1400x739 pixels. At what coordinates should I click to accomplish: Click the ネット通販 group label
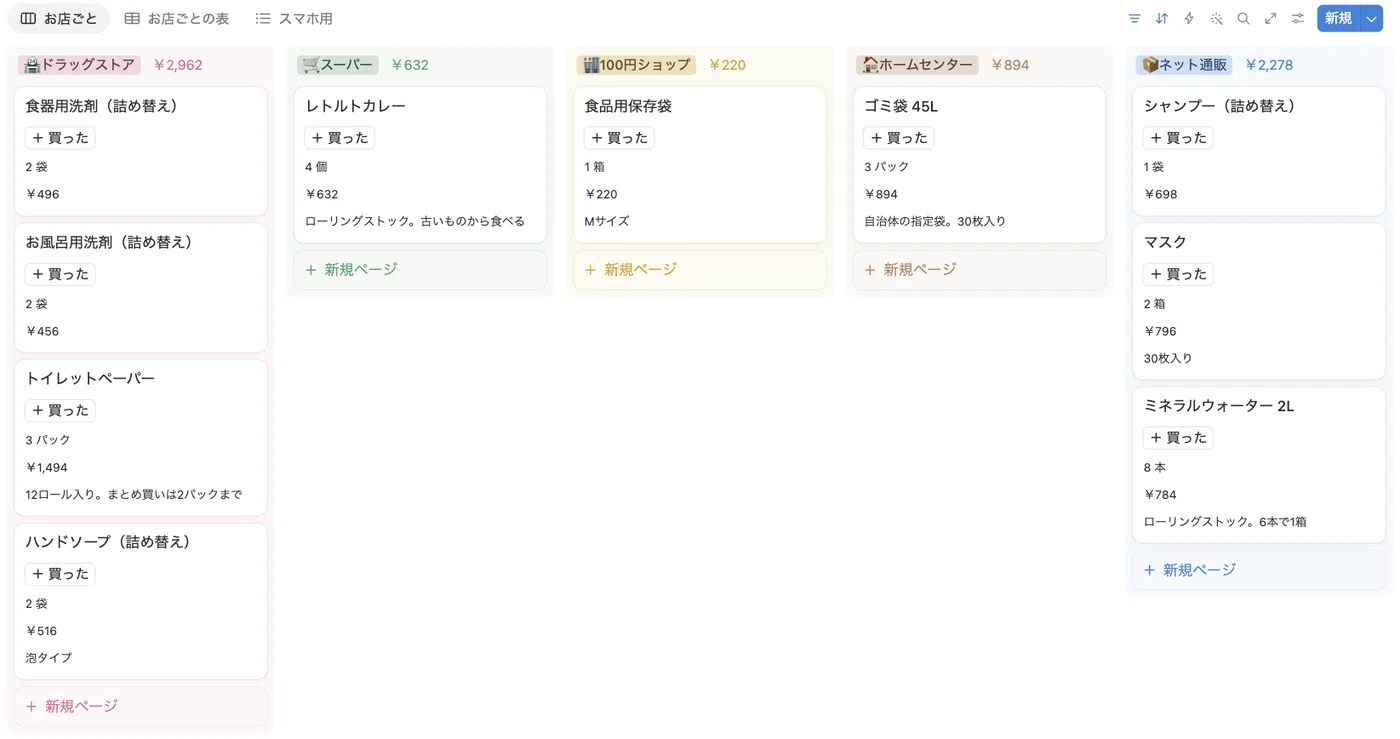1184,65
